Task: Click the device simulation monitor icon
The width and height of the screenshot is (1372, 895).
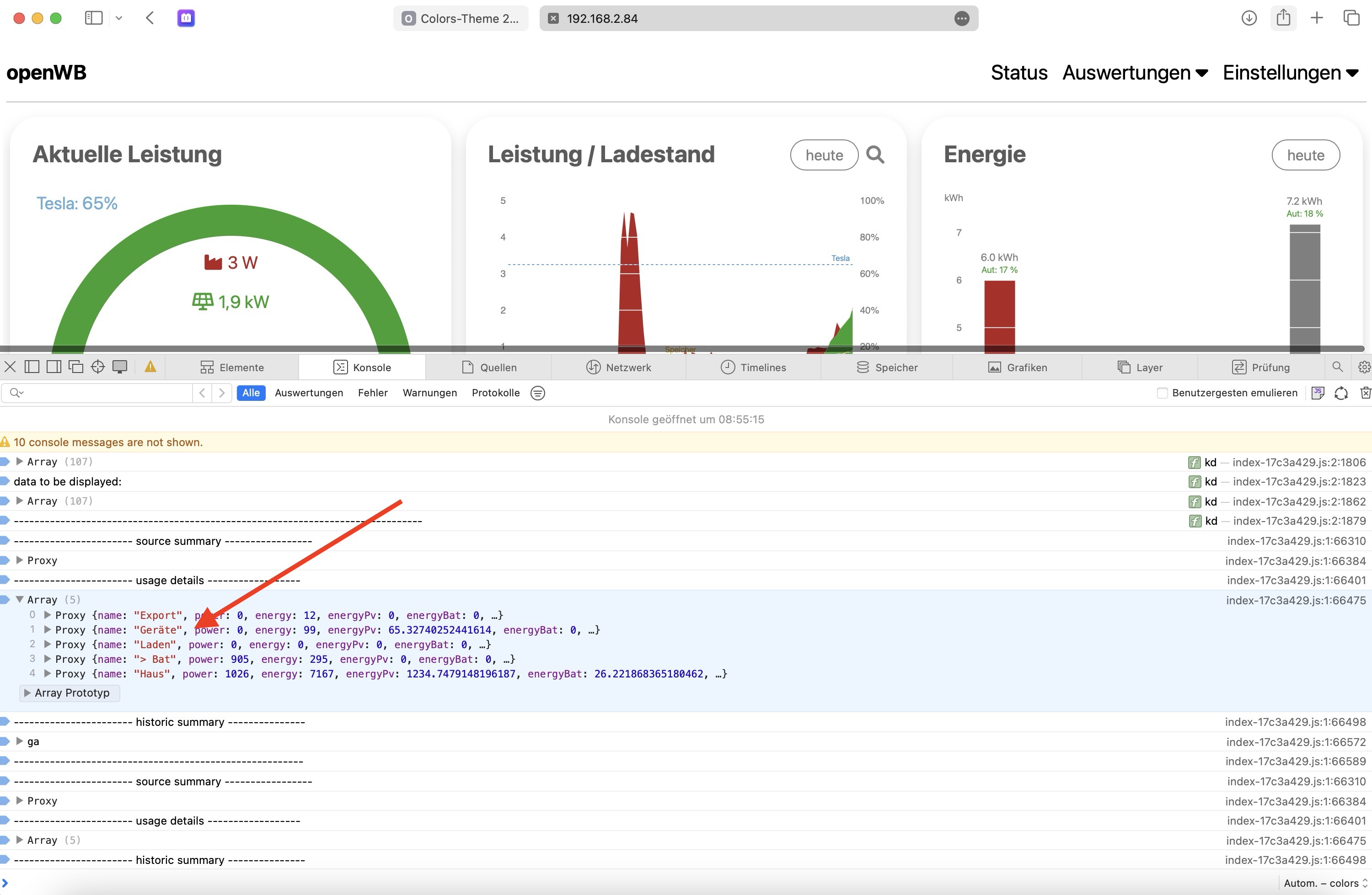Action: pos(120,367)
